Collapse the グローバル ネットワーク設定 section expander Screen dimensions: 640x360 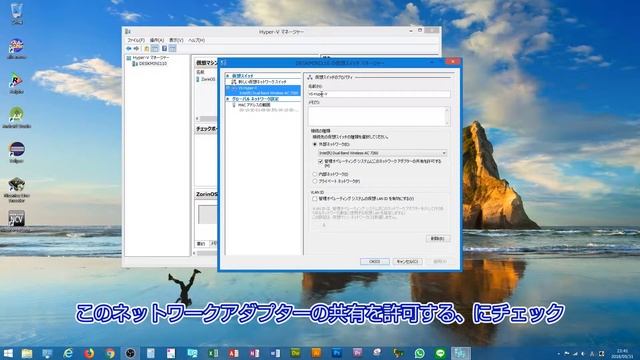228,99
